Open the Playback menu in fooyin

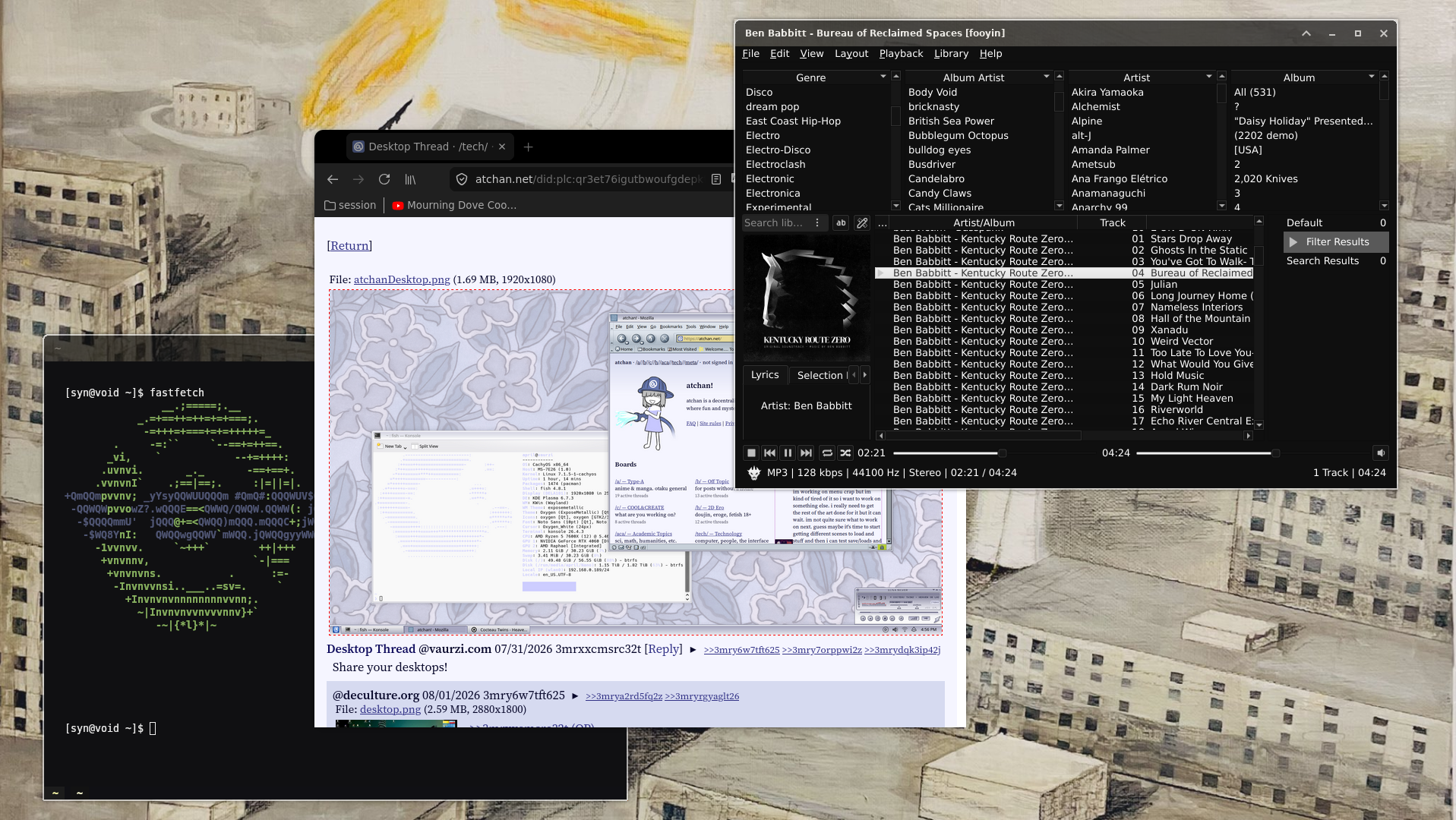tap(901, 54)
